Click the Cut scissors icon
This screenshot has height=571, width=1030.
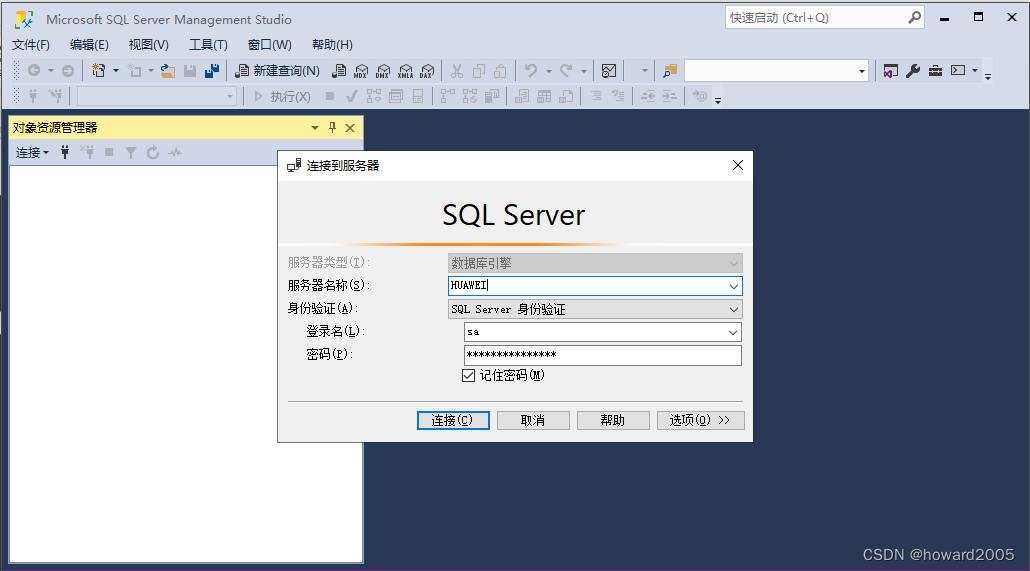pyautogui.click(x=457, y=70)
